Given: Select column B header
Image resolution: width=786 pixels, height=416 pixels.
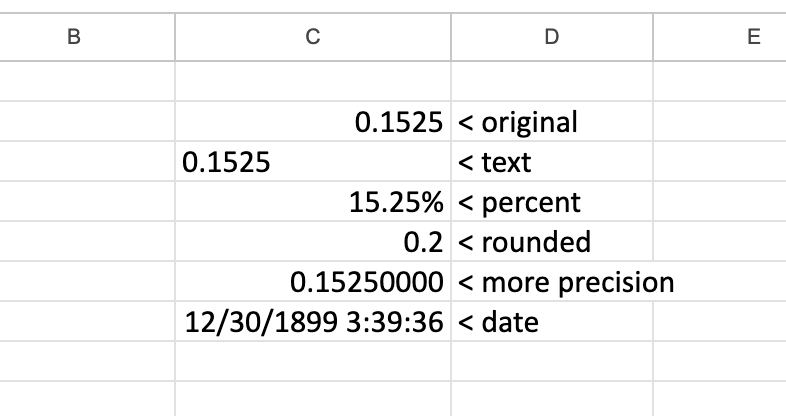Looking at the screenshot, I should tap(72, 38).
